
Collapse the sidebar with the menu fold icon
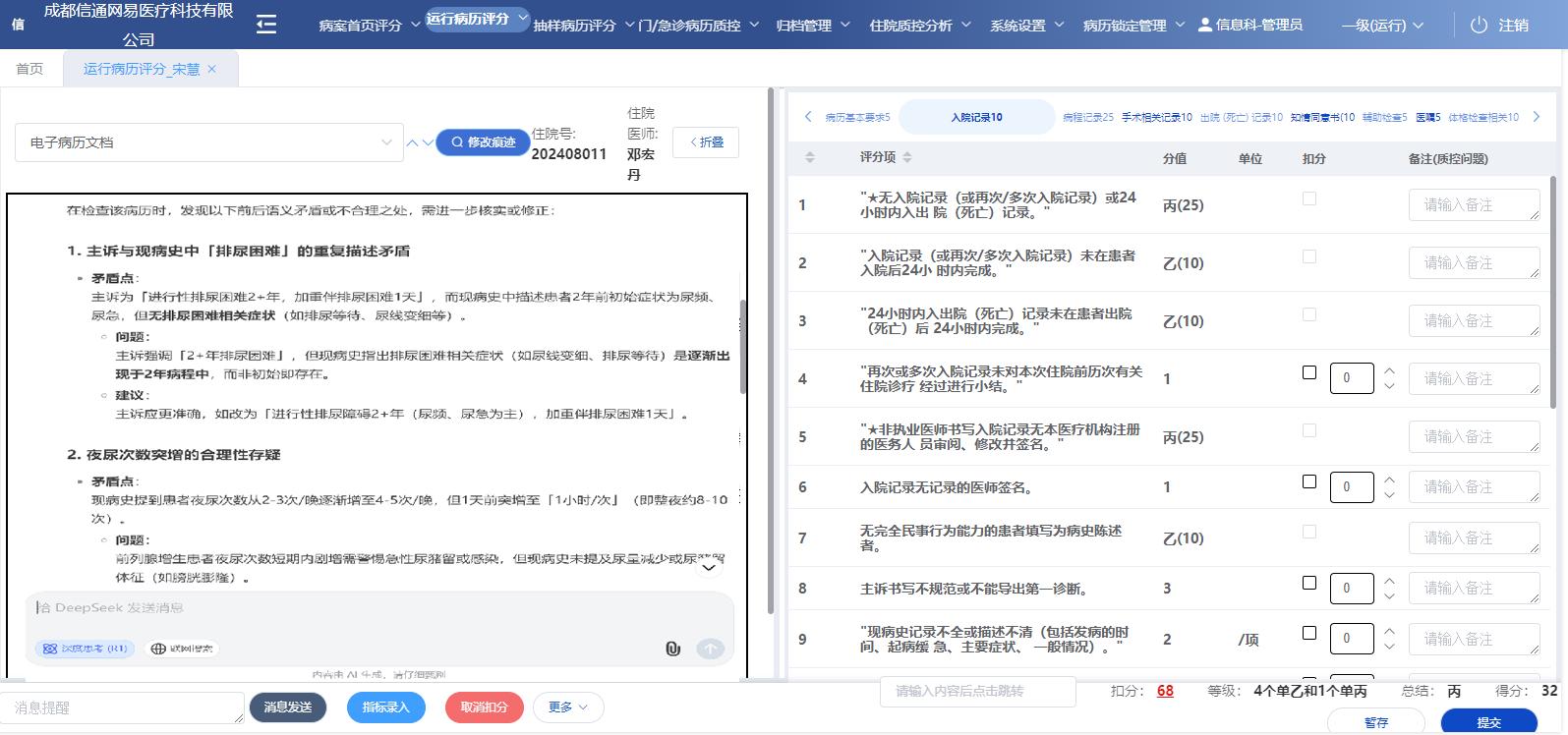tap(266, 25)
